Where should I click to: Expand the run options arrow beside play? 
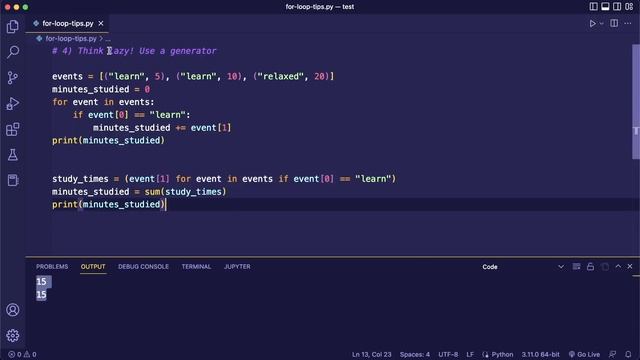[602, 24]
